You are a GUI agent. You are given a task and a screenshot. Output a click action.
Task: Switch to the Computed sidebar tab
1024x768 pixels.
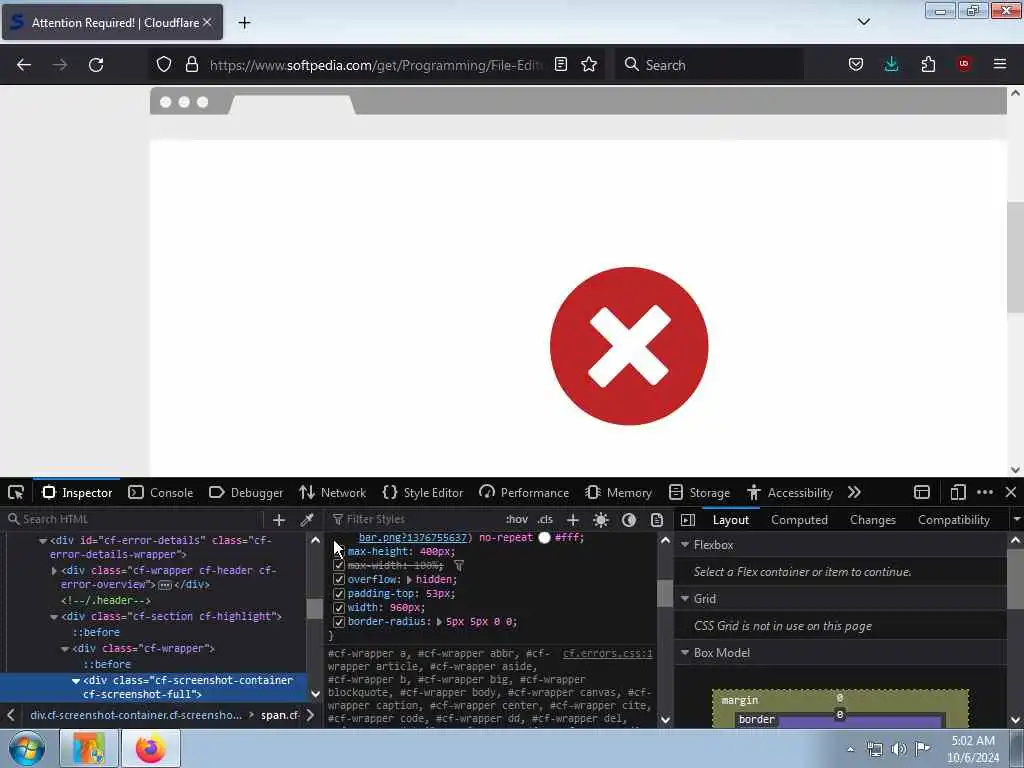[x=799, y=520]
